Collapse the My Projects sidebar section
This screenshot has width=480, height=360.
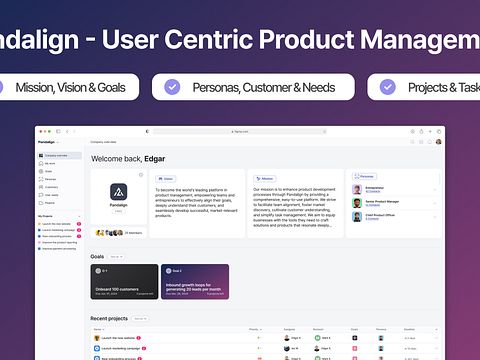click(x=79, y=216)
